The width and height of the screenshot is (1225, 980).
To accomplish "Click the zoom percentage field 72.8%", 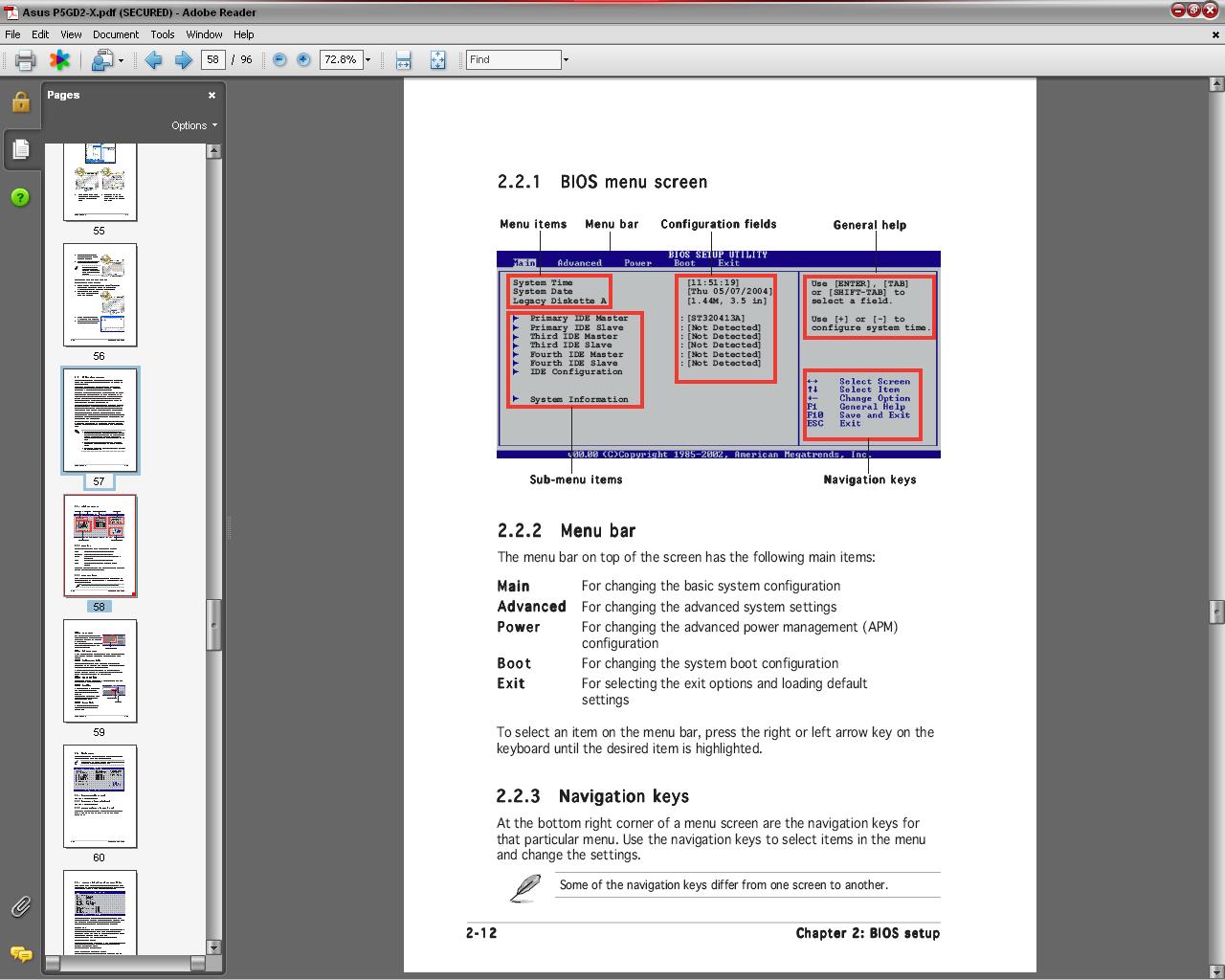I will click(x=340, y=59).
